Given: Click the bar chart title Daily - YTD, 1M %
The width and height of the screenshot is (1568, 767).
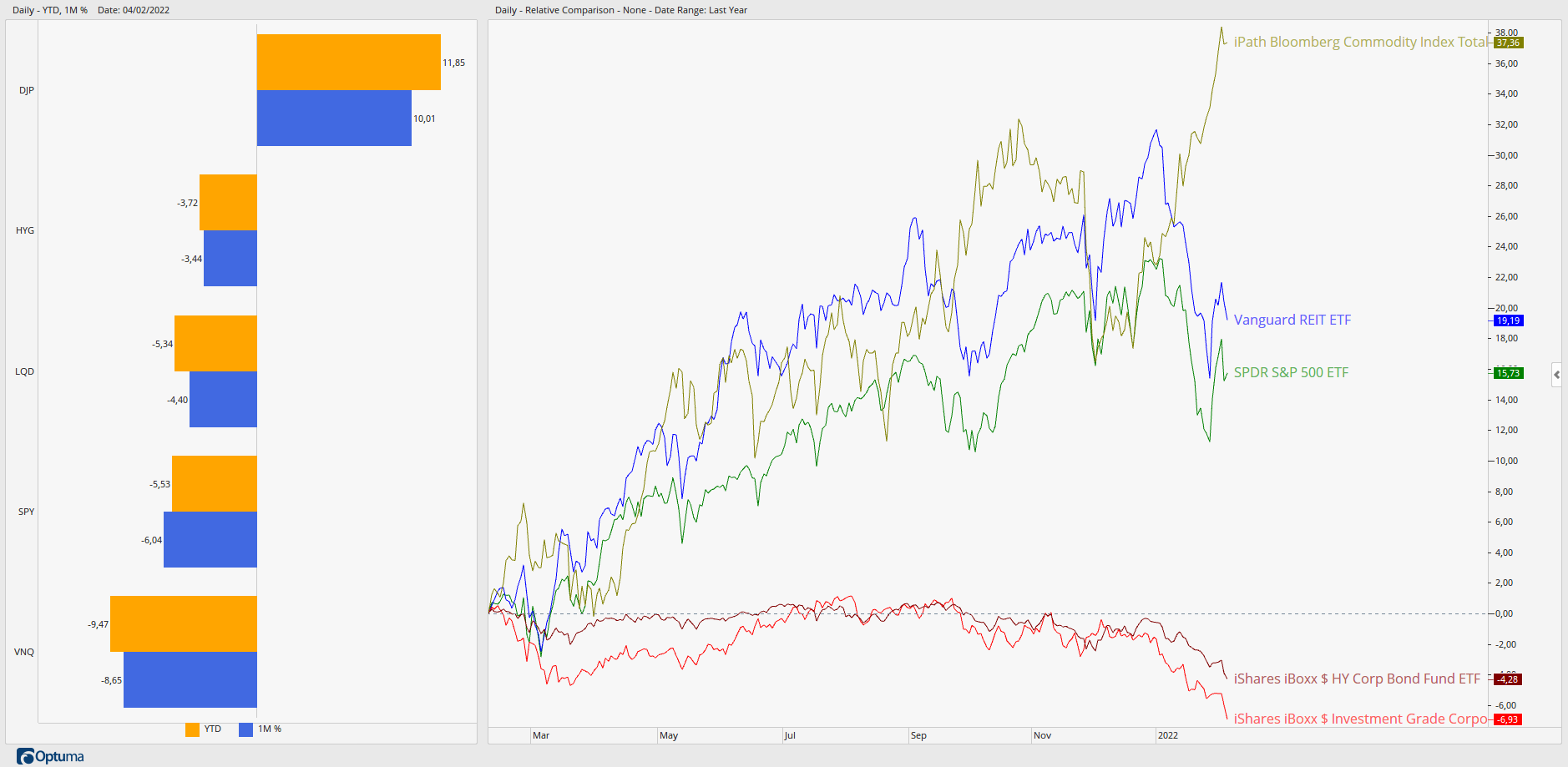Looking at the screenshot, I should pos(50,10).
